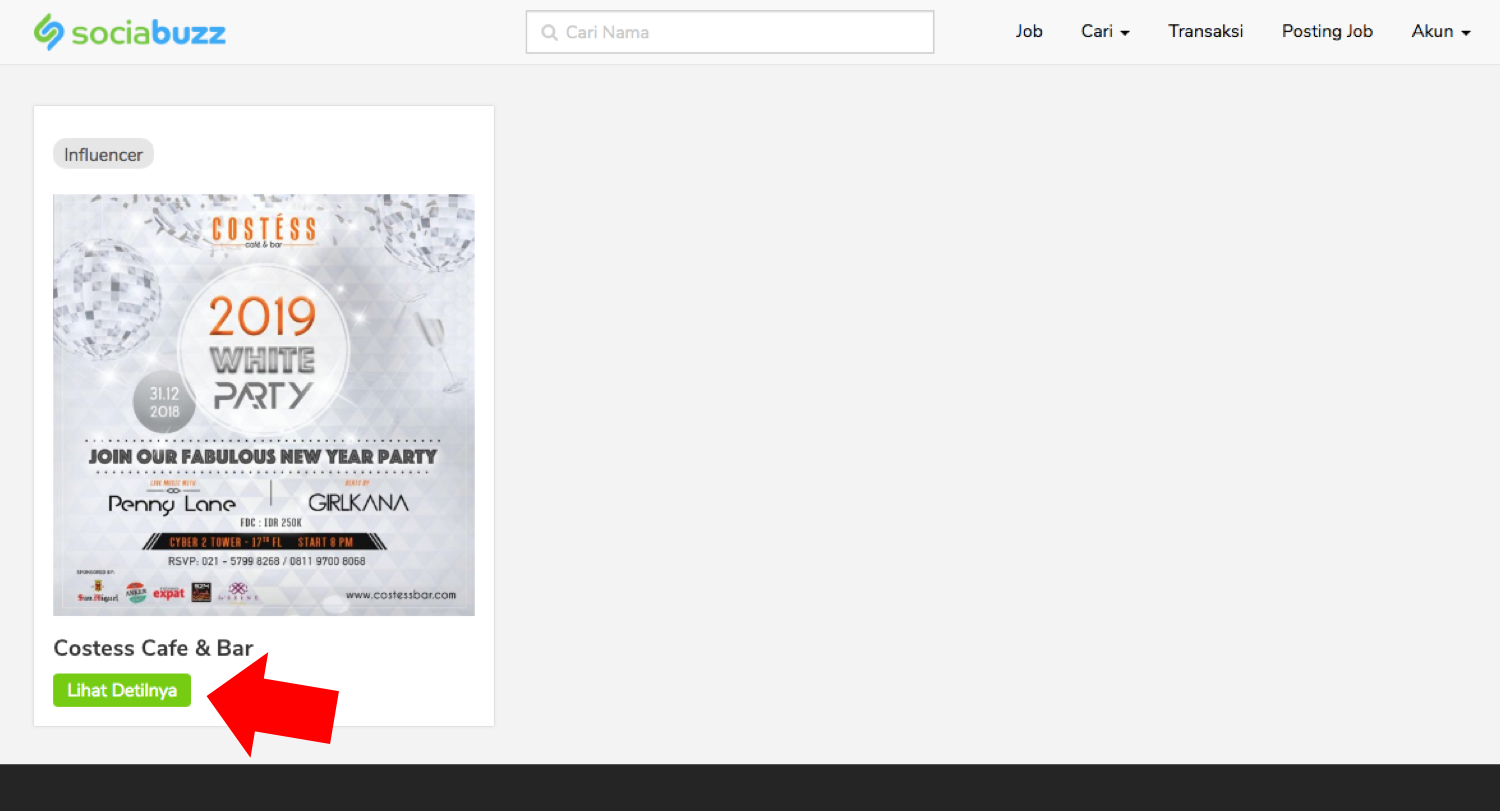Open the Job menu item
The image size is (1500, 811).
[1029, 31]
